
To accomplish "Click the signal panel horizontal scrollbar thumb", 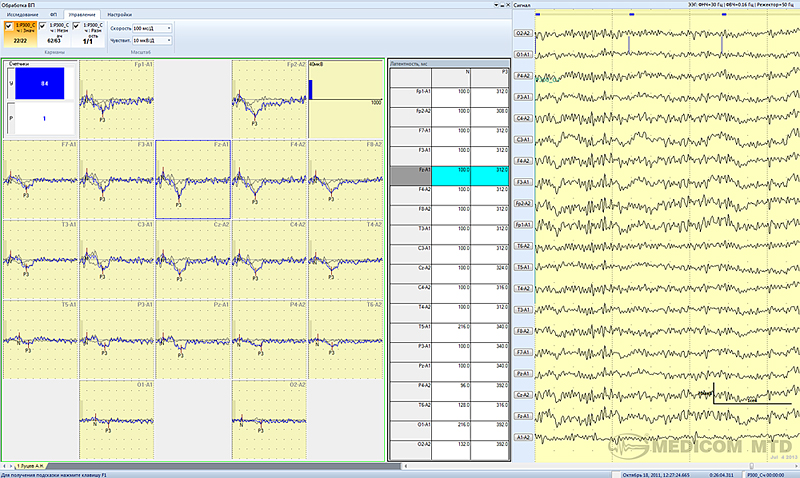I will click(x=752, y=466).
